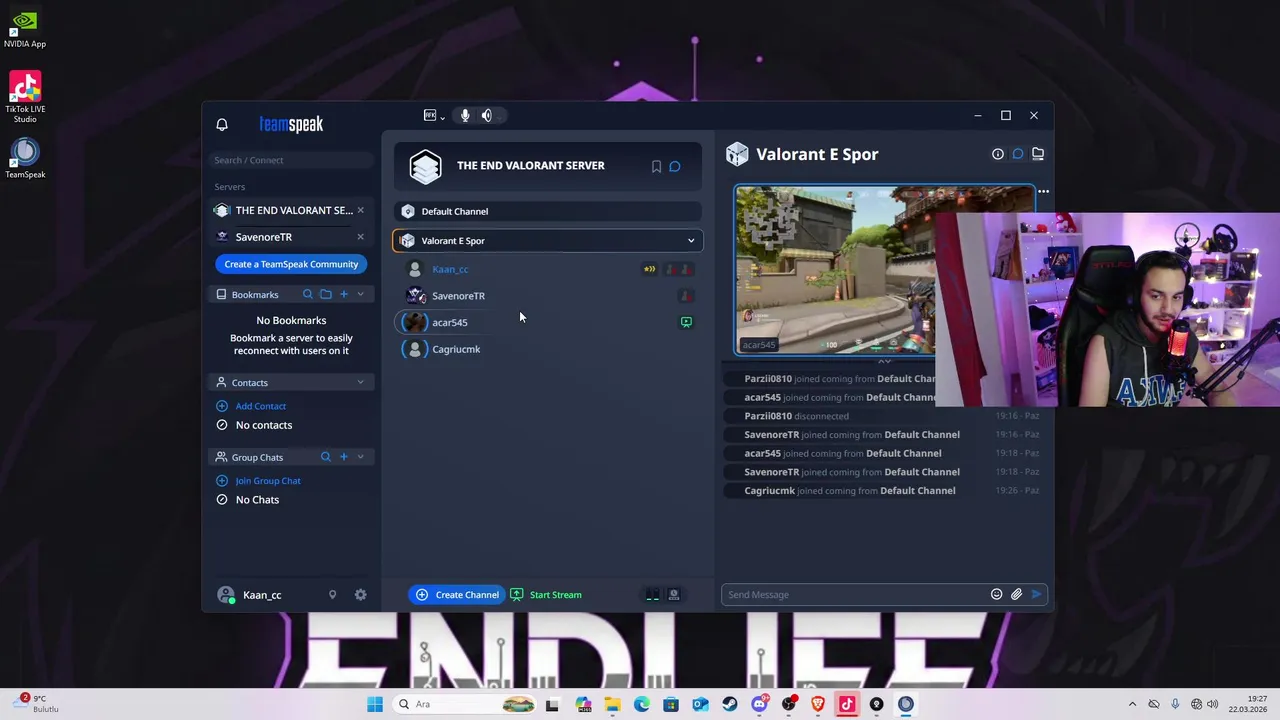This screenshot has width=1280, height=720.
Task: Toggle the left channel view layout icon
Action: [x=652, y=595]
